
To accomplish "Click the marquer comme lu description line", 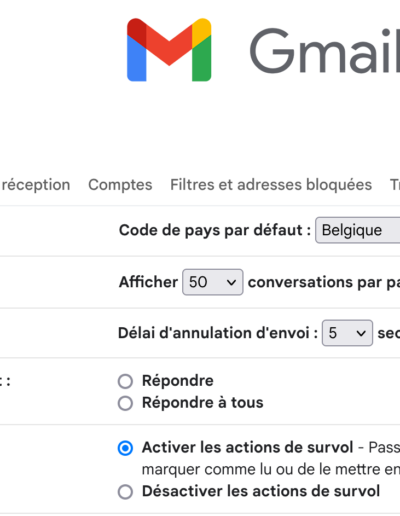I will [271, 469].
